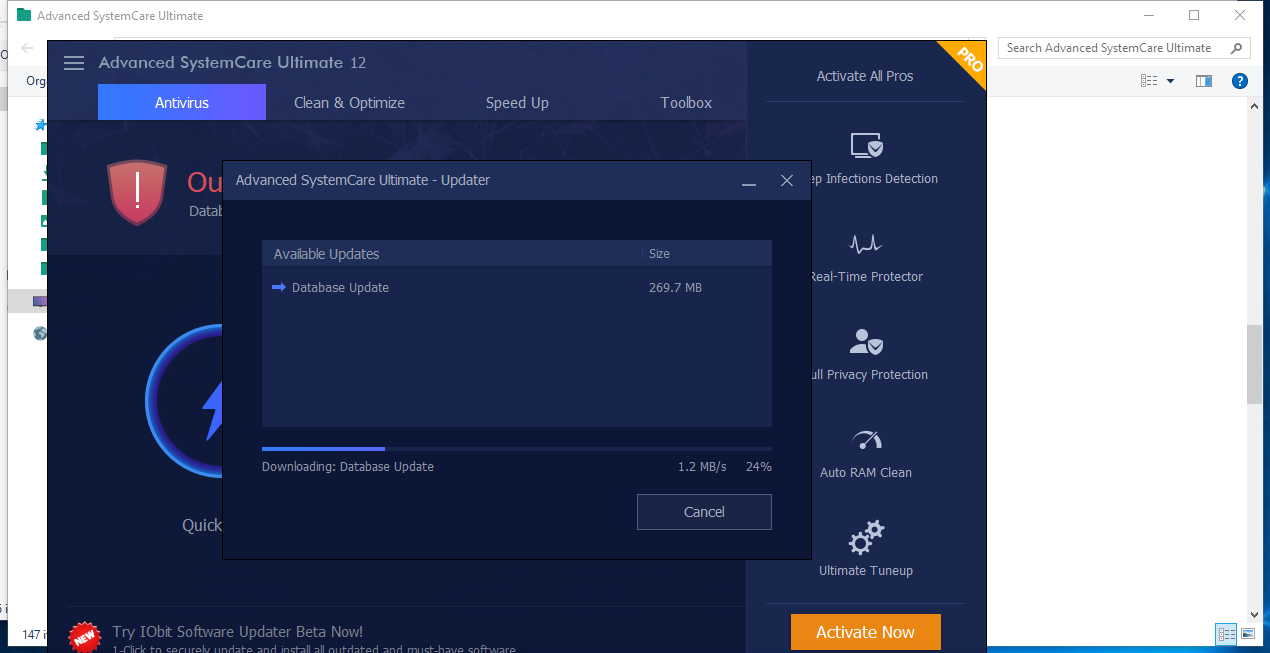This screenshot has height=653, width=1270.
Task: Click the Available Updates column header
Action: click(x=326, y=254)
